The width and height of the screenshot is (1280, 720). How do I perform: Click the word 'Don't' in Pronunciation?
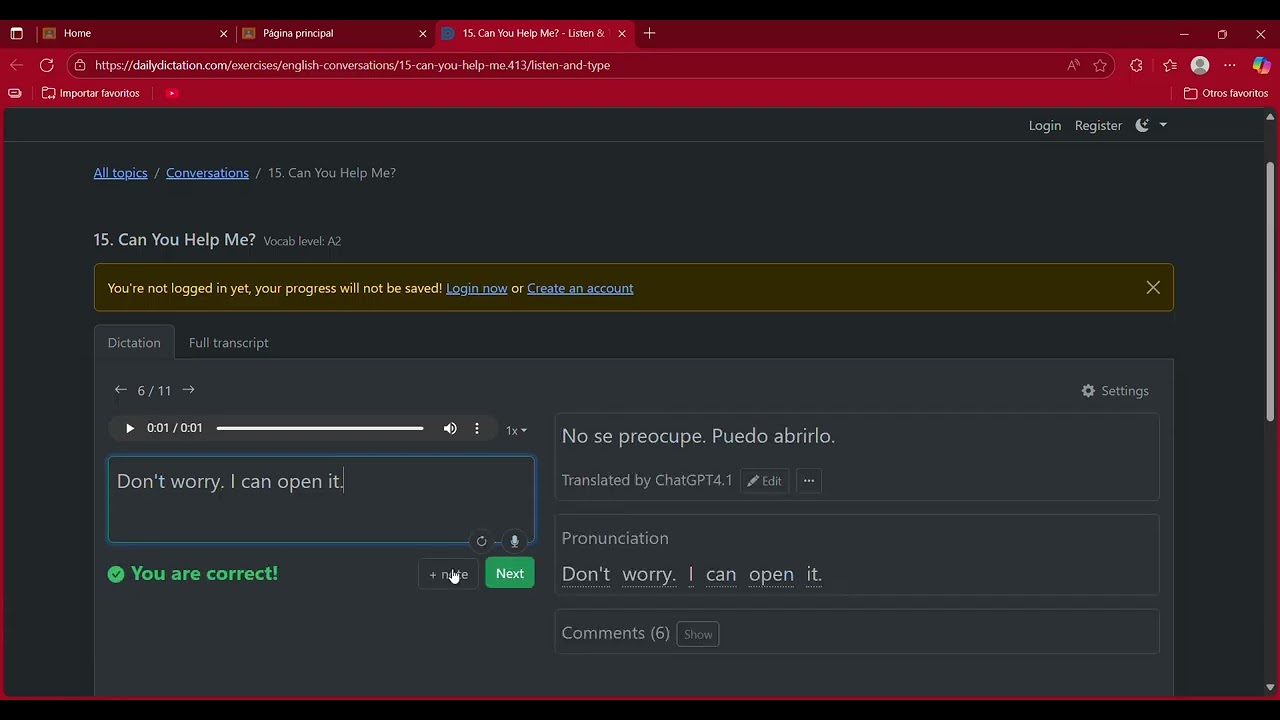(x=586, y=575)
